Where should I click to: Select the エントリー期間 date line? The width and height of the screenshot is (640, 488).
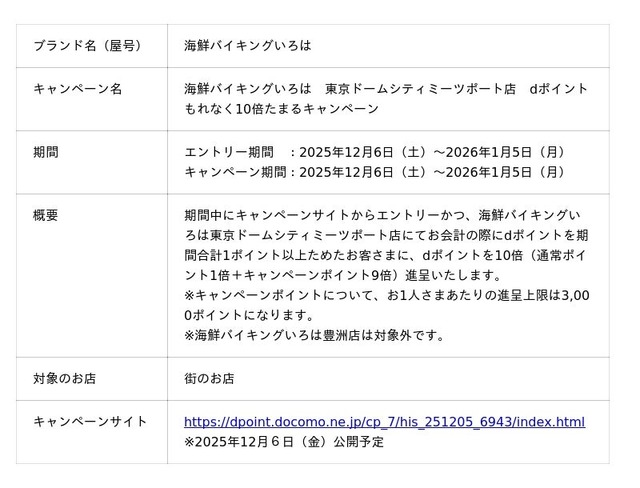tap(375, 152)
